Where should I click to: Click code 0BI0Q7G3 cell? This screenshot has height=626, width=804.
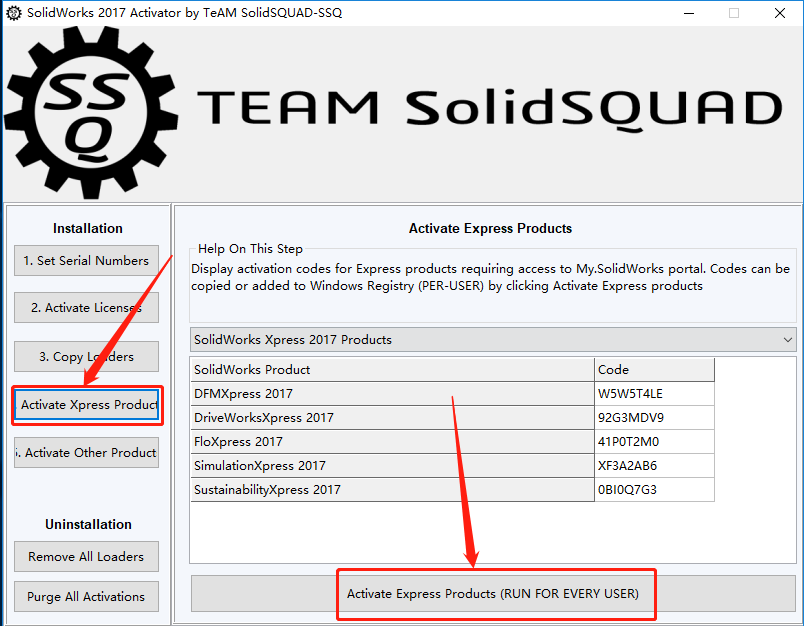[654, 490]
